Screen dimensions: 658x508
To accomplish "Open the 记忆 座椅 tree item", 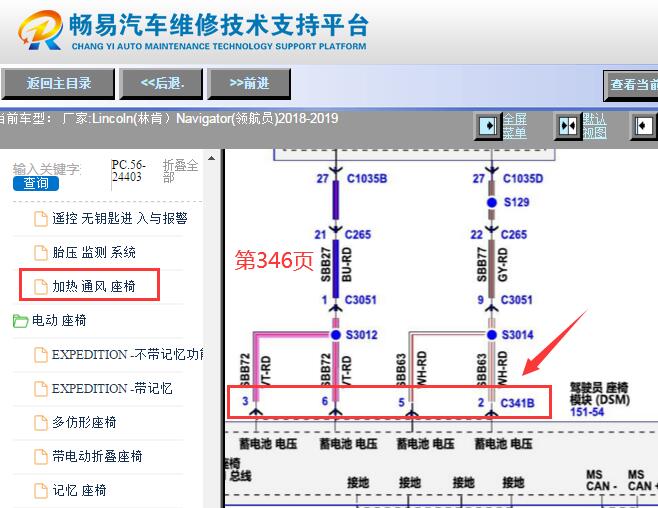I will (79, 490).
